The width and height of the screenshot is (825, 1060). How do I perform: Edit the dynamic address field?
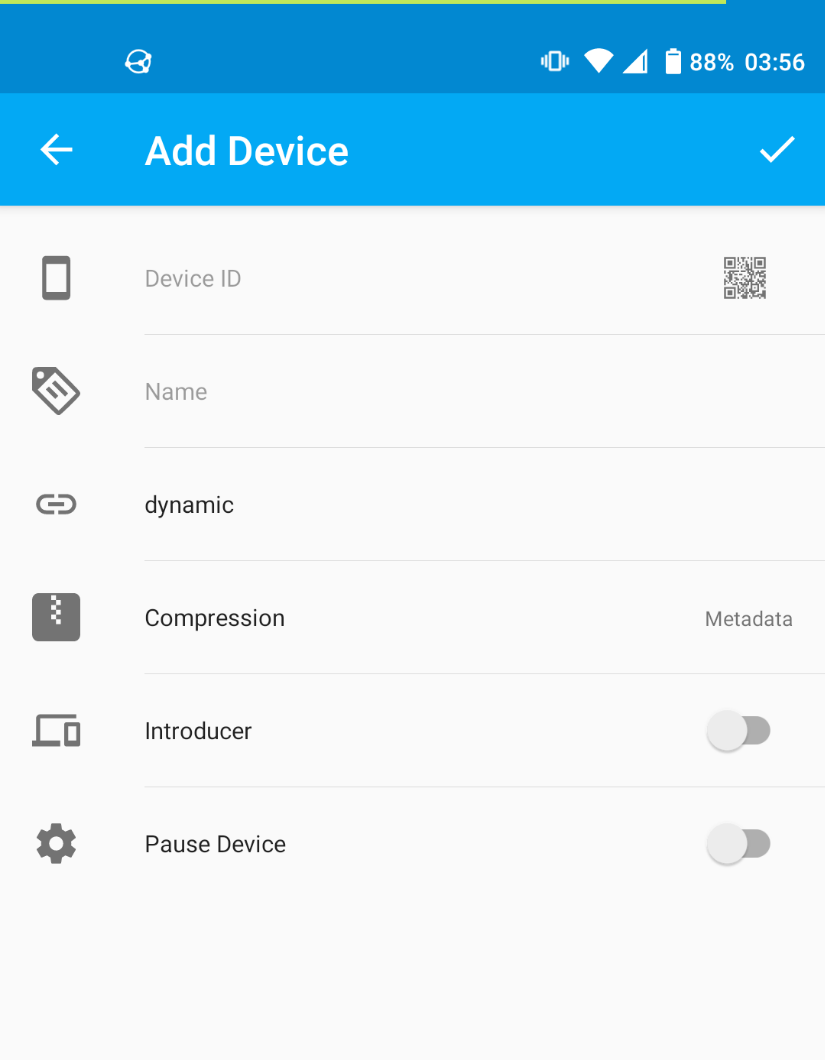pos(484,505)
